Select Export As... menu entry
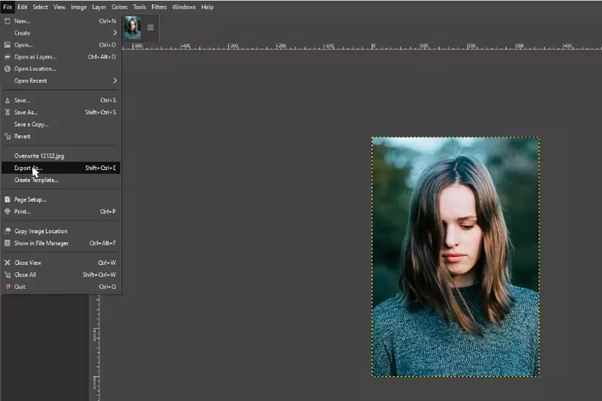Screen dimensions: 602x401 coord(61,168)
